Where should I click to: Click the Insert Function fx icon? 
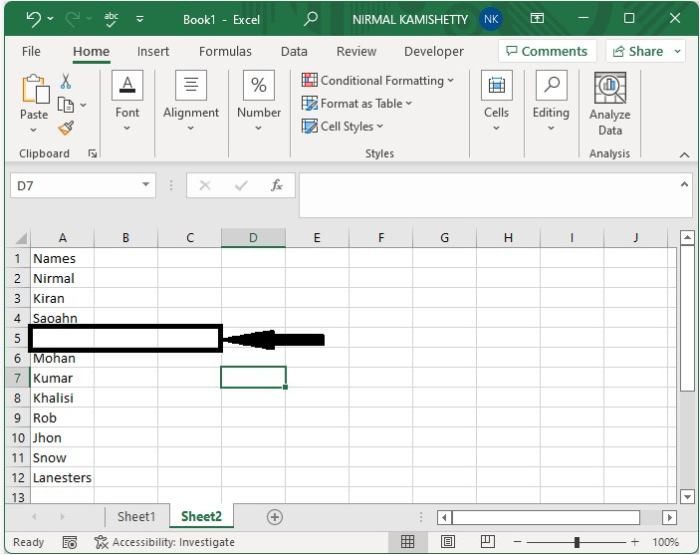pyautogui.click(x=276, y=185)
